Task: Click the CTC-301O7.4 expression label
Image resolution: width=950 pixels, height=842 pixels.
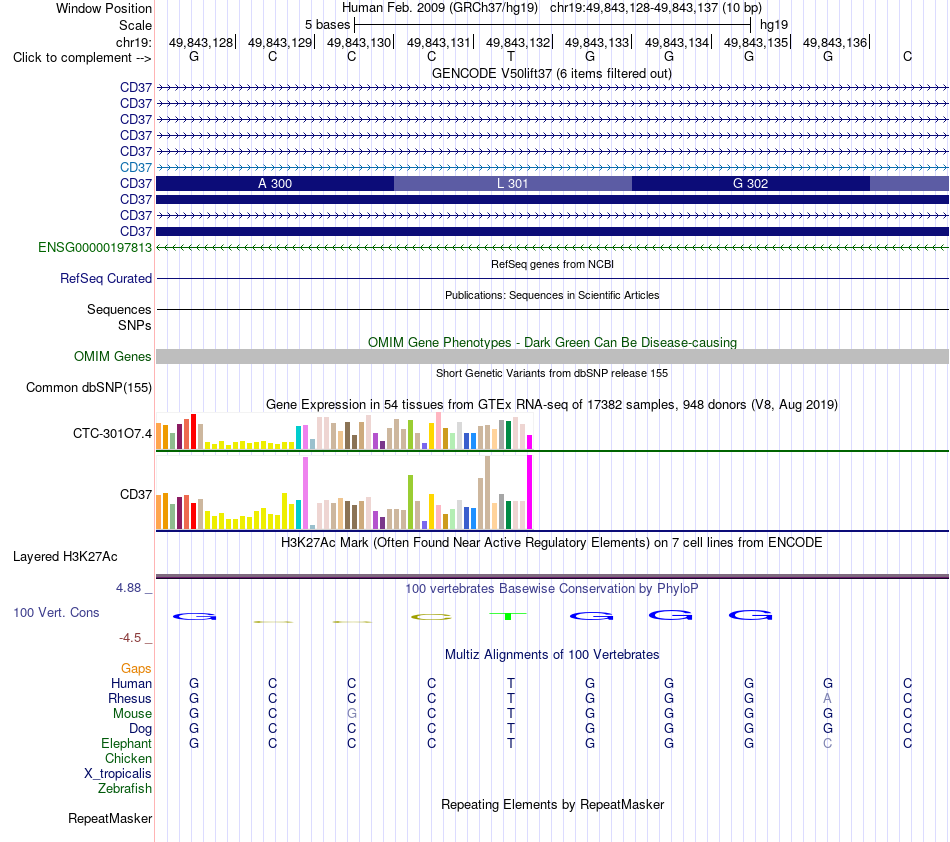Action: (x=112, y=433)
